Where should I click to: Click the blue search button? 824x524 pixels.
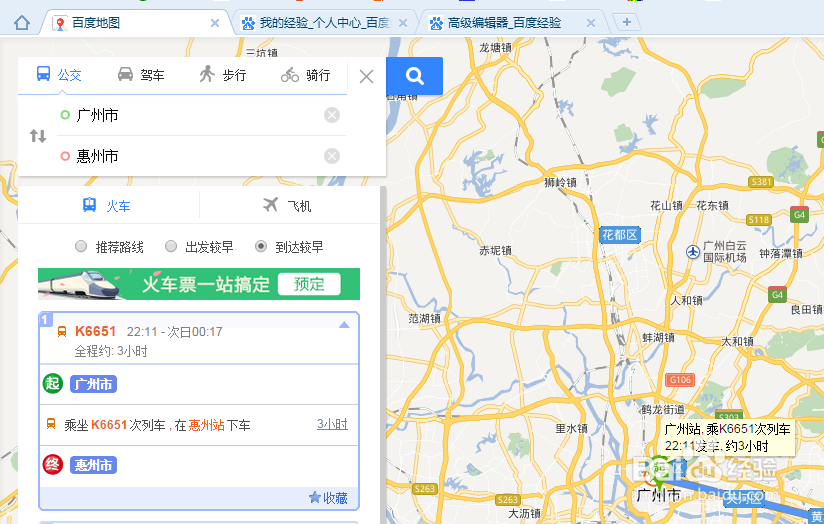[415, 76]
